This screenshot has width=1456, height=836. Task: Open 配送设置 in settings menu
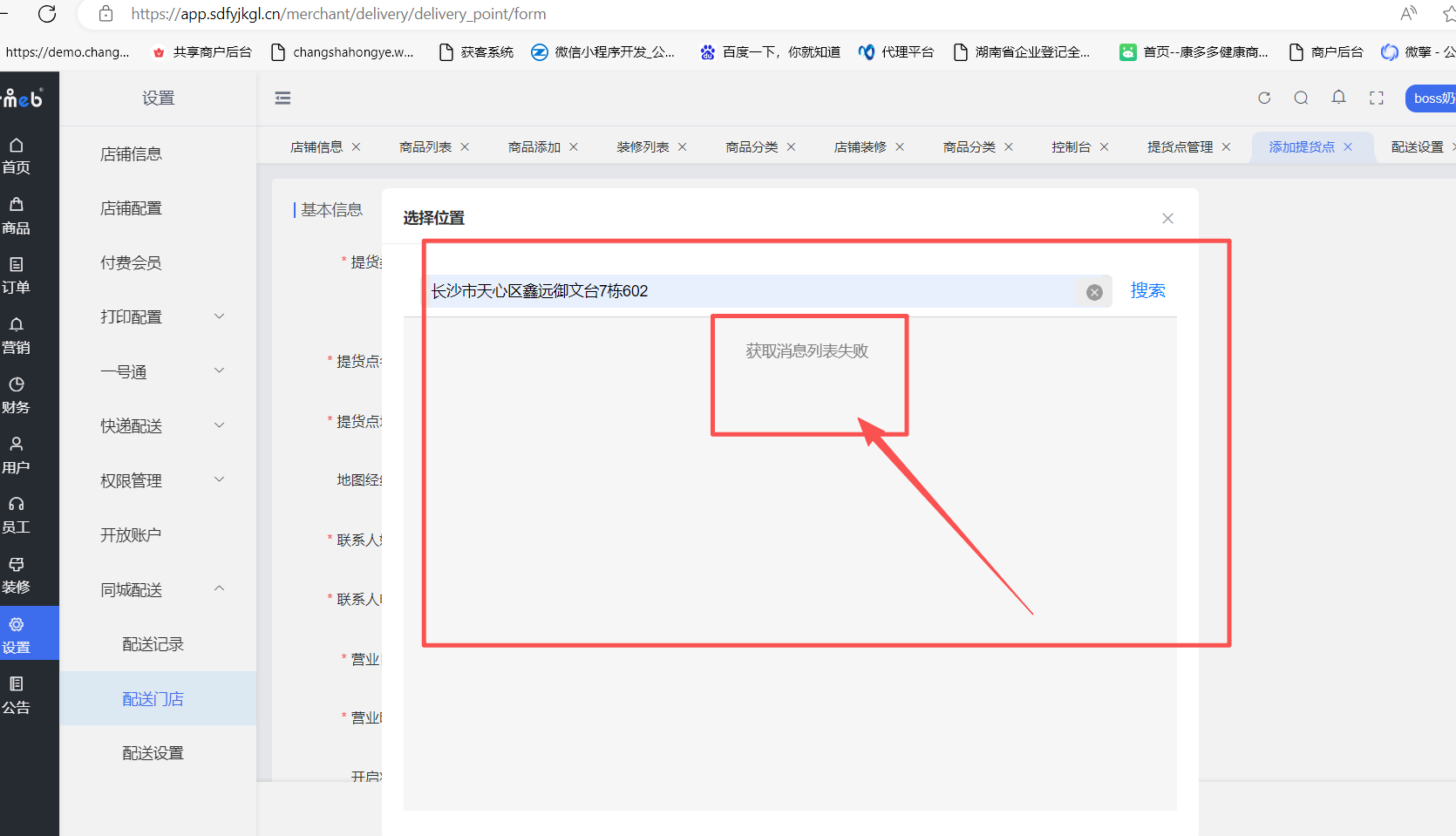coord(153,753)
